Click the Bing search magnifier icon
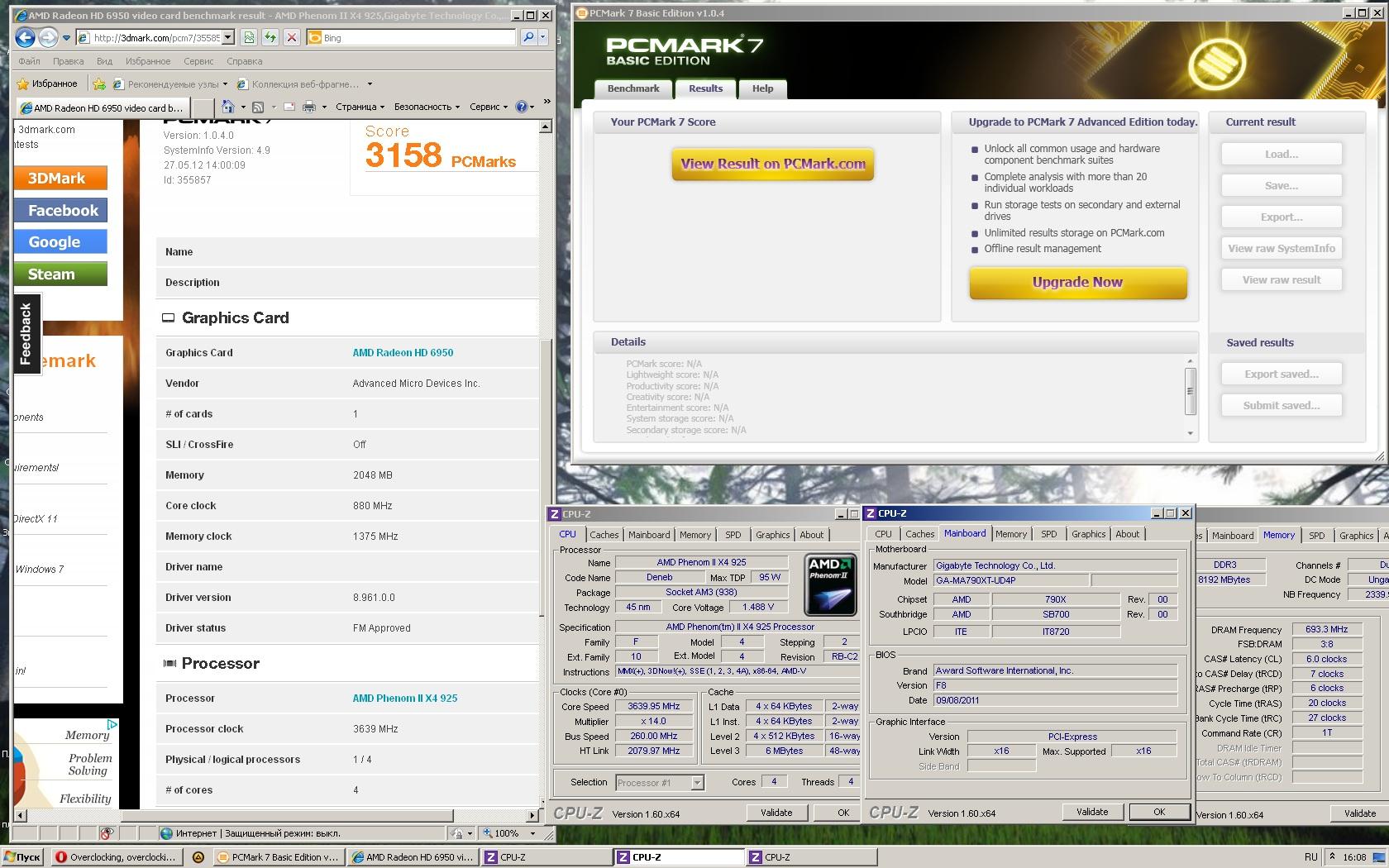The height and width of the screenshot is (868, 1389). point(528,37)
